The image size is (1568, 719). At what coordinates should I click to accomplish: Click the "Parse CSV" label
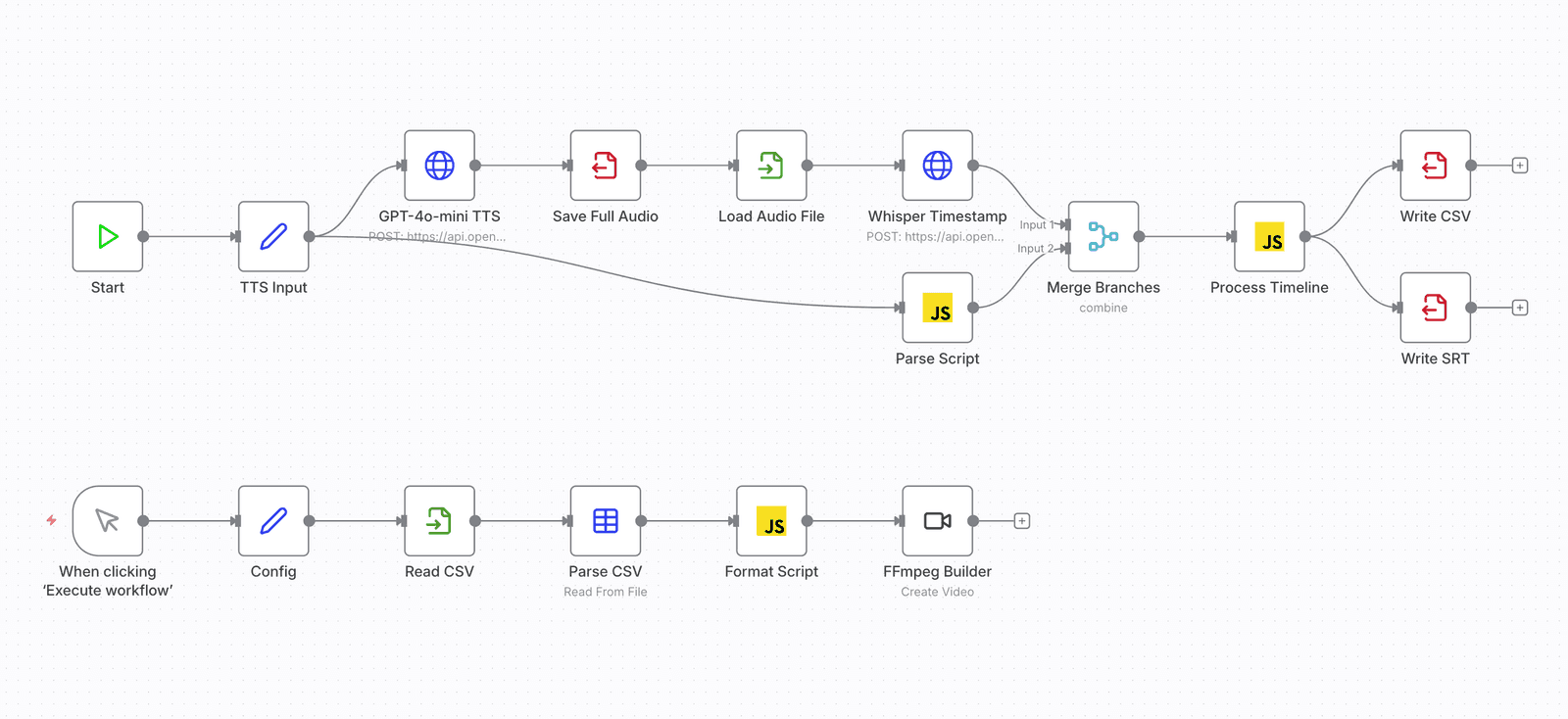tap(606, 571)
